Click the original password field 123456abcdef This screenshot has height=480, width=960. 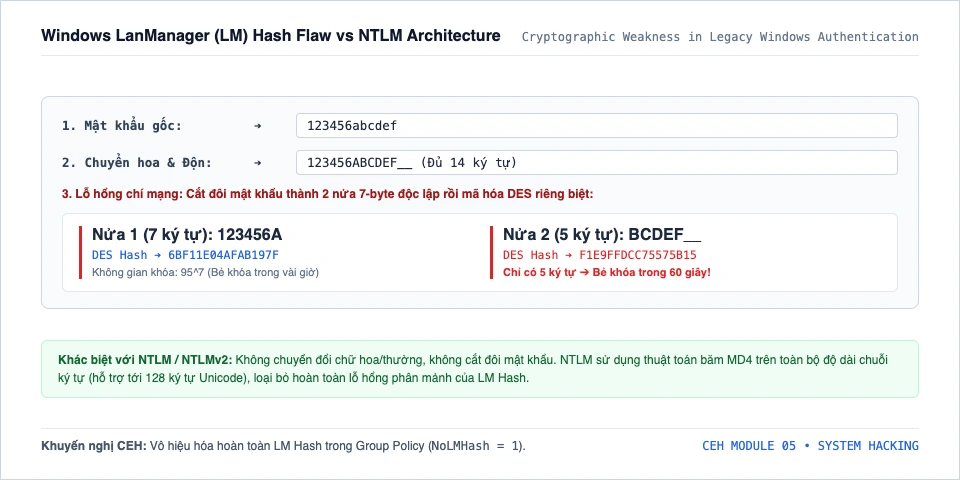tap(596, 126)
